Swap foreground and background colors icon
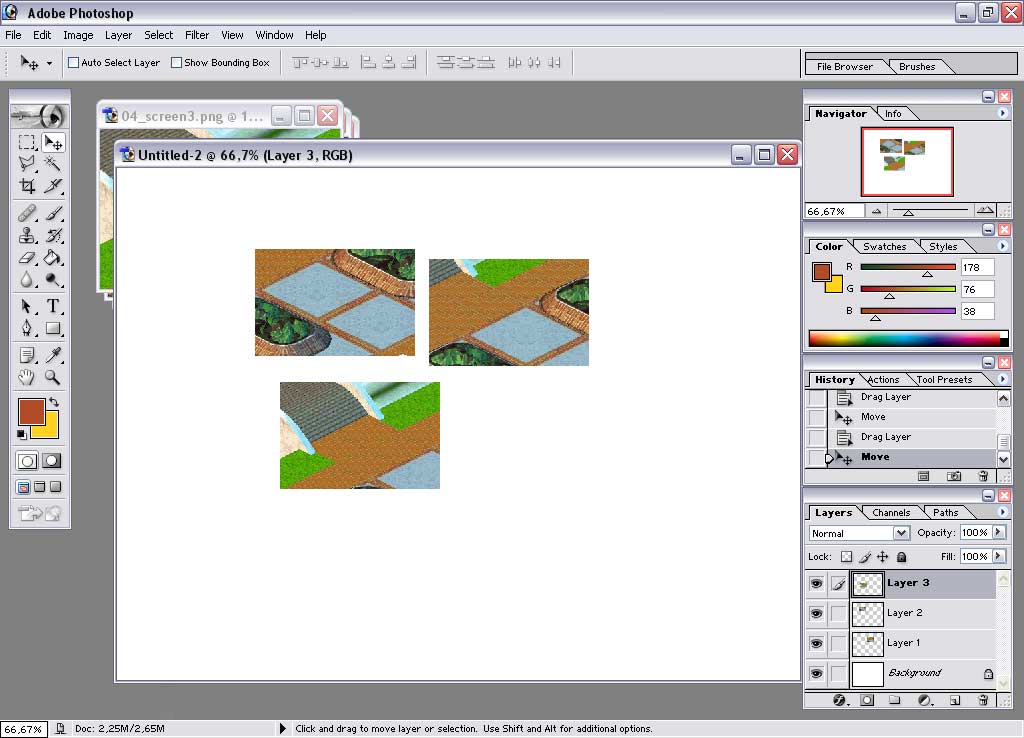1024x738 pixels. (x=54, y=402)
